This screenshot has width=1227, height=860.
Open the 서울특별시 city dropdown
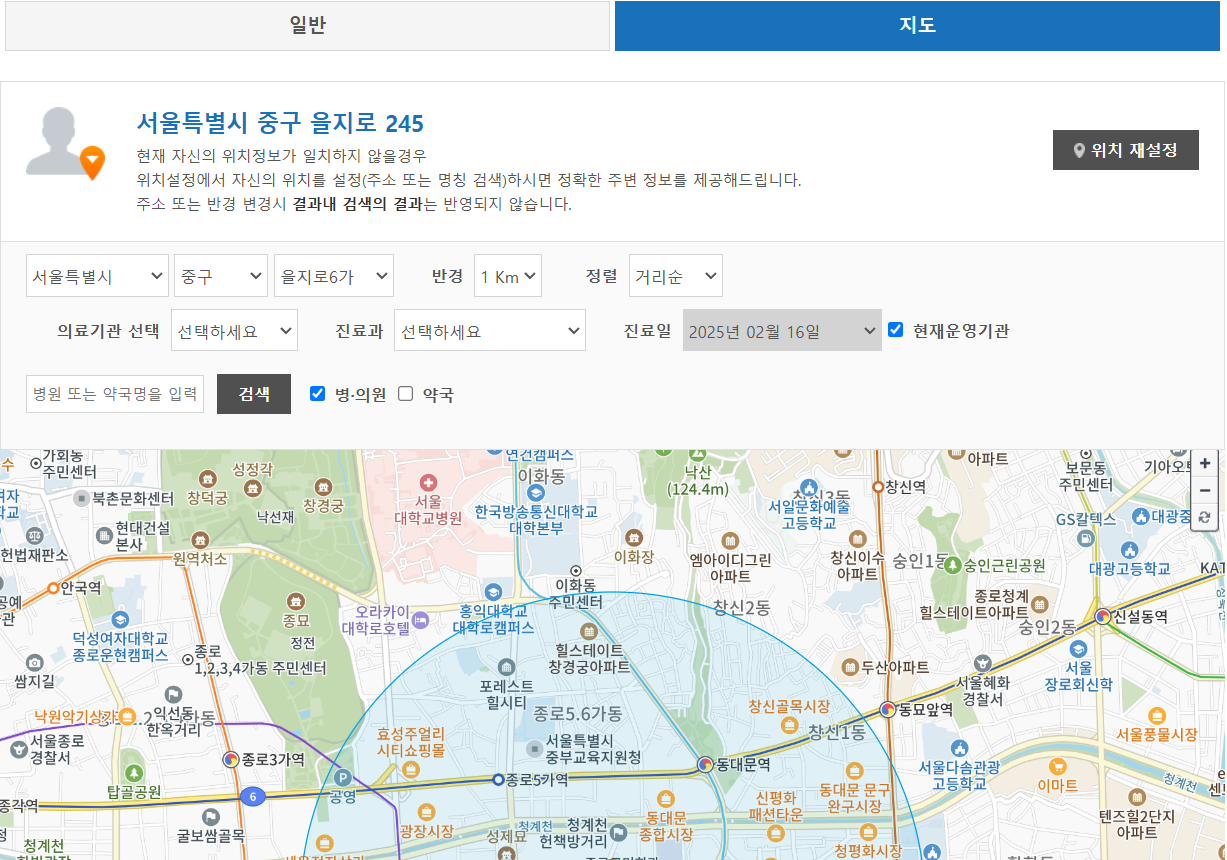[x=97, y=276]
